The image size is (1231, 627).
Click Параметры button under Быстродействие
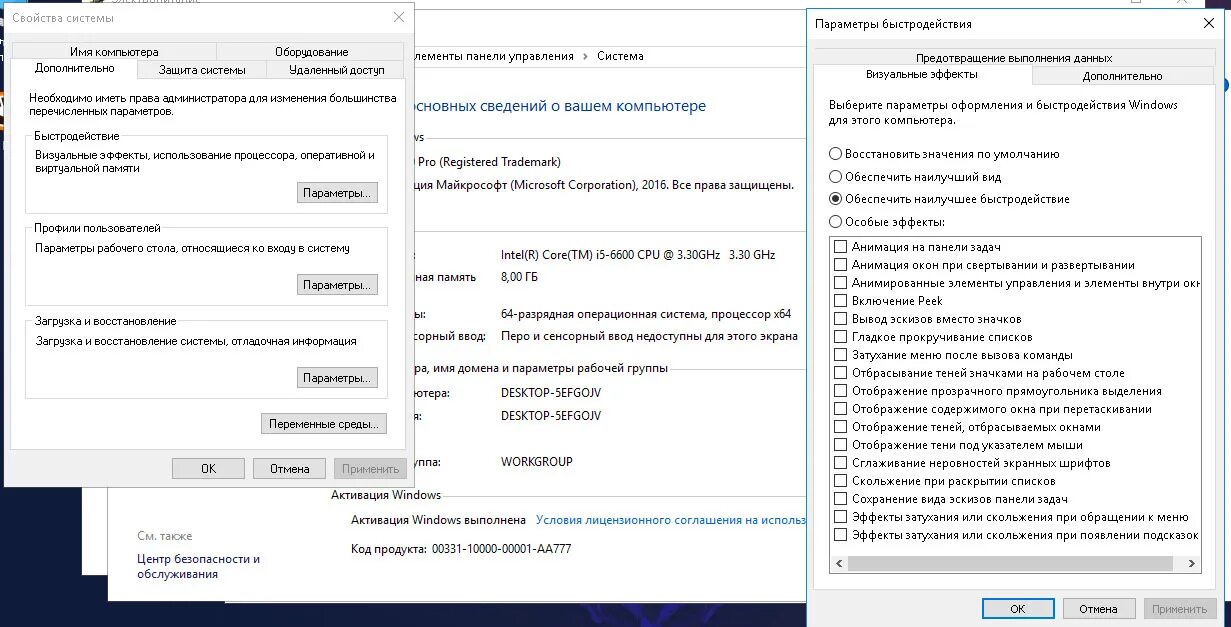pyautogui.click(x=338, y=193)
